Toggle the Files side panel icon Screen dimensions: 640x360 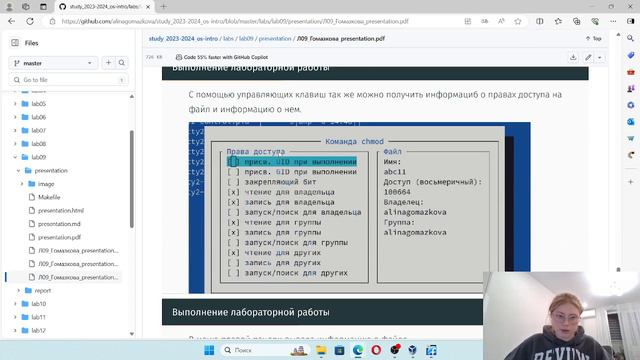click(15, 43)
